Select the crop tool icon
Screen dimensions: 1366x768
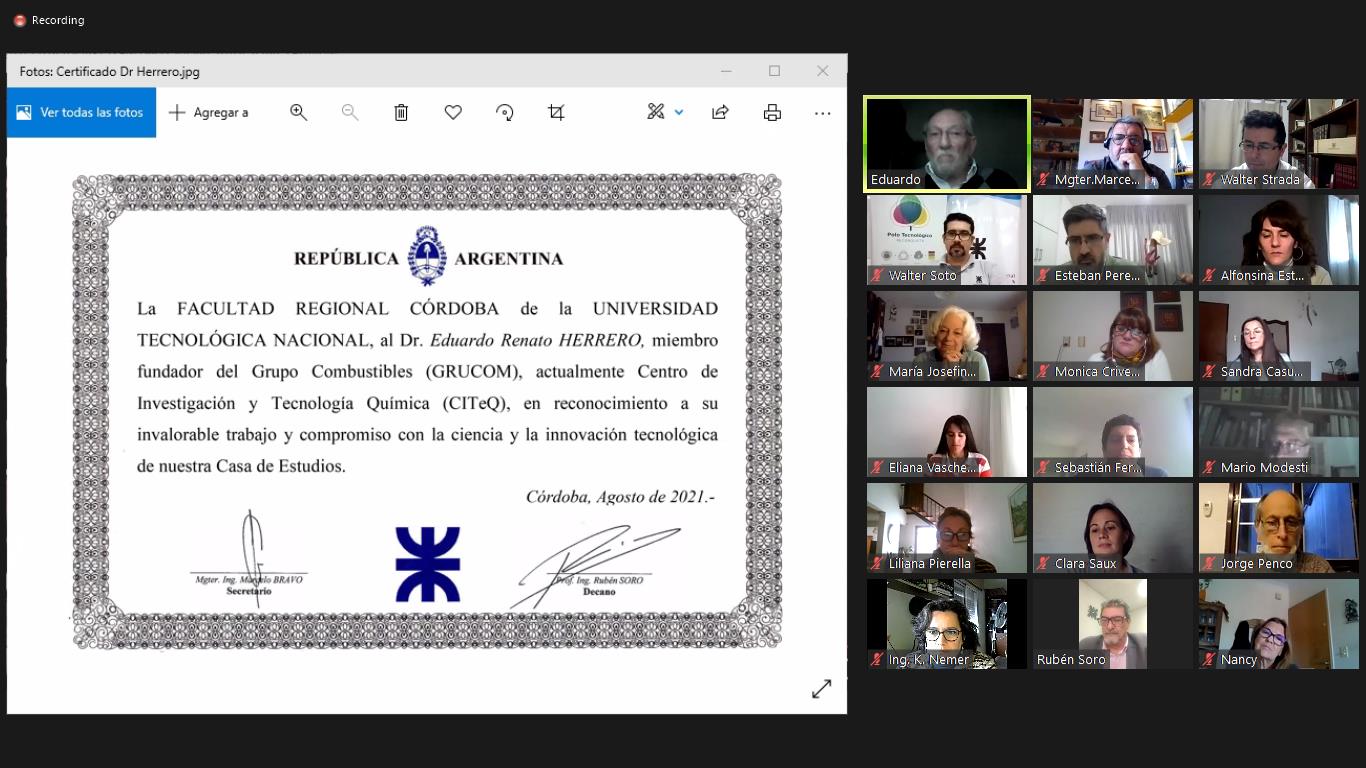pos(556,113)
